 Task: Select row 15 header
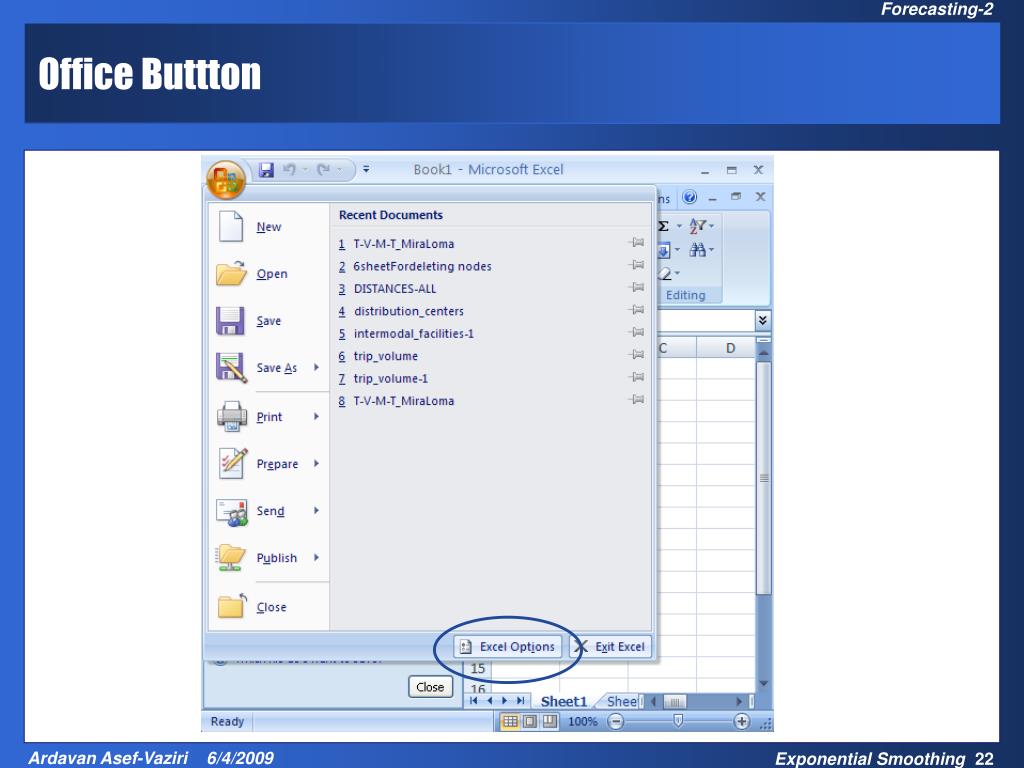(x=477, y=668)
